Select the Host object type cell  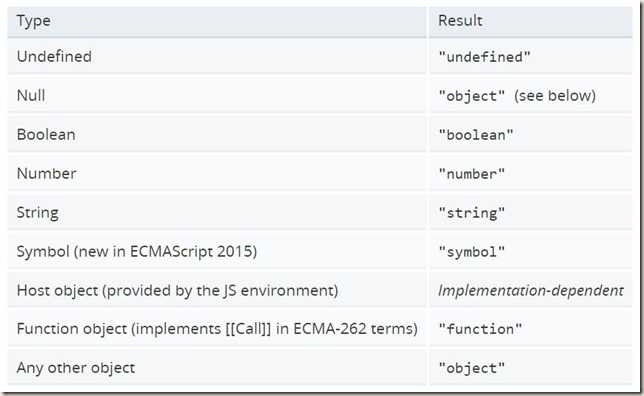tap(217, 290)
